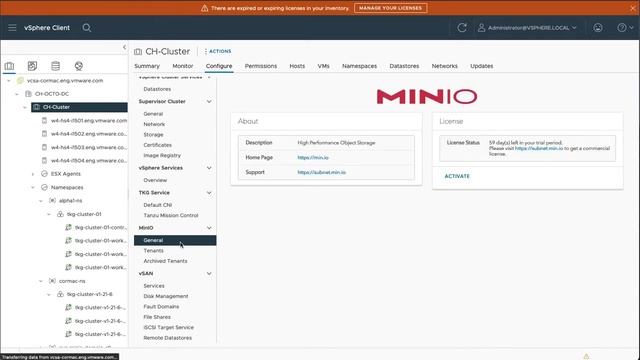The image size is (640, 360).
Task: Open the VMs tab
Action: 323,66
